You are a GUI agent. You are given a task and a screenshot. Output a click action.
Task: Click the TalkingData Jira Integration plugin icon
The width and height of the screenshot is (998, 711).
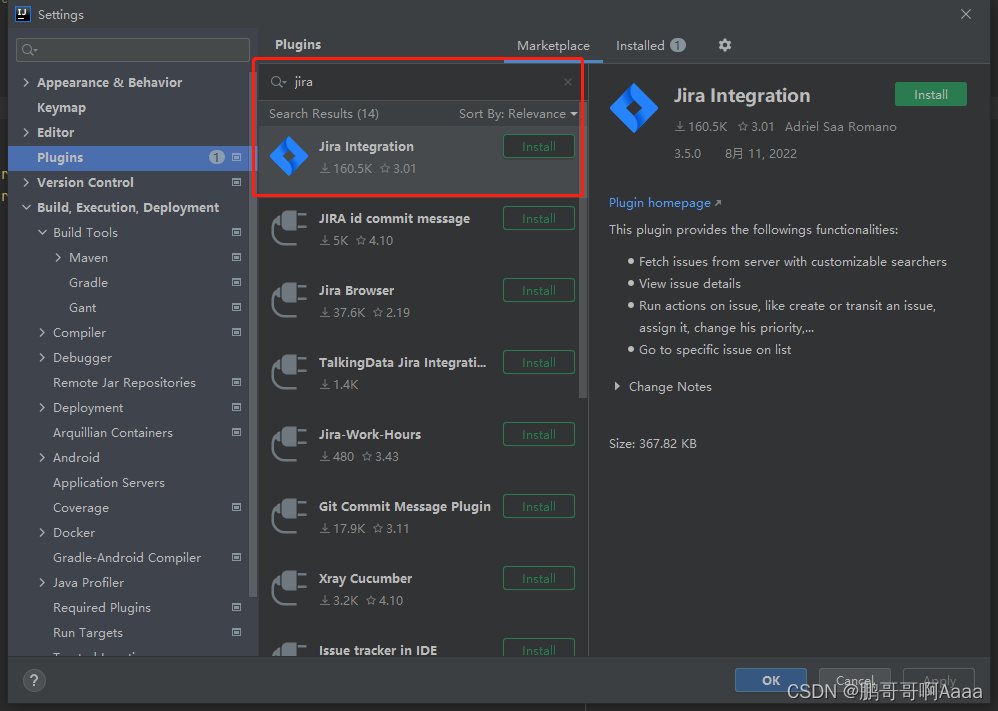click(289, 372)
